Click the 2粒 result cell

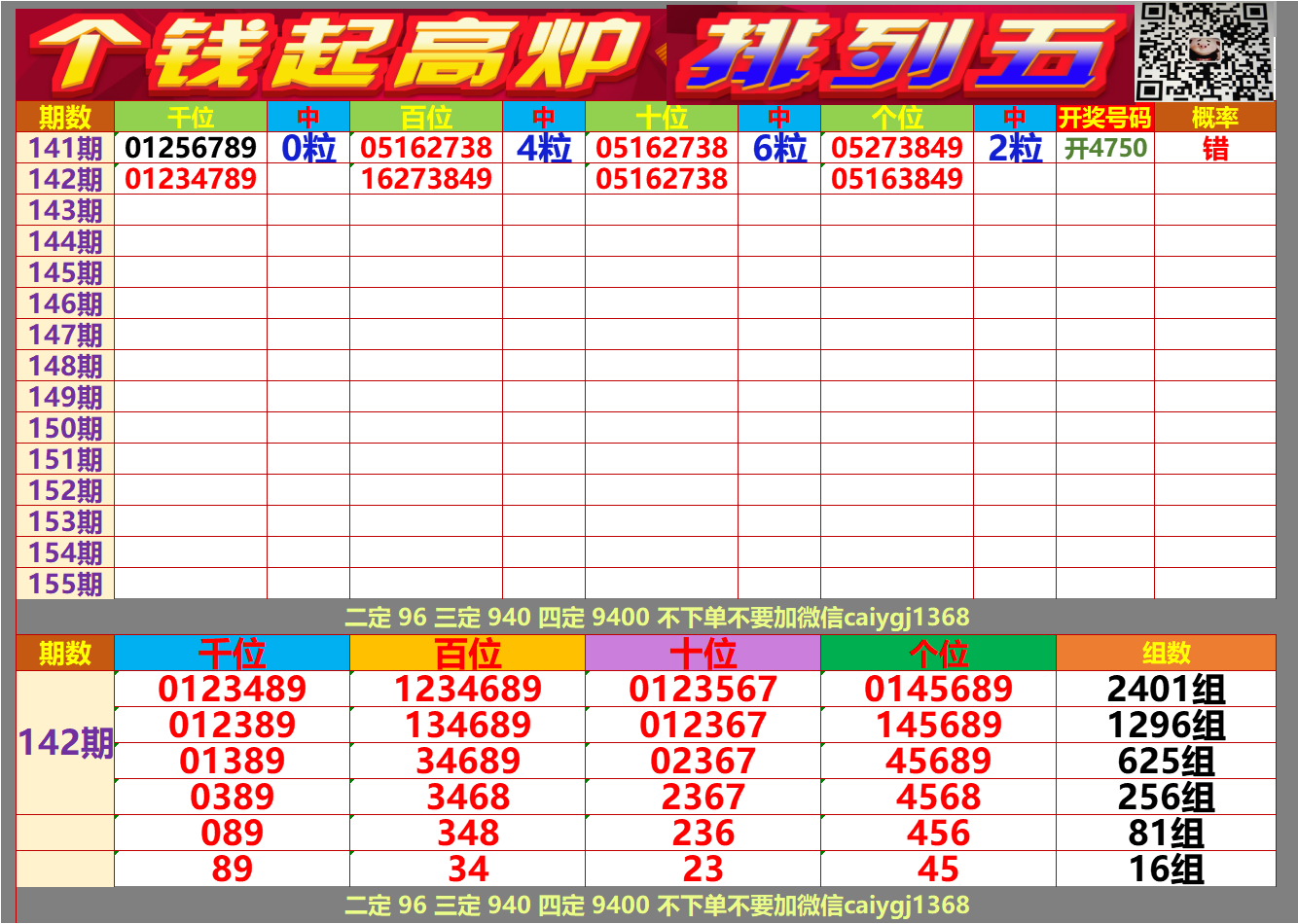[1015, 148]
